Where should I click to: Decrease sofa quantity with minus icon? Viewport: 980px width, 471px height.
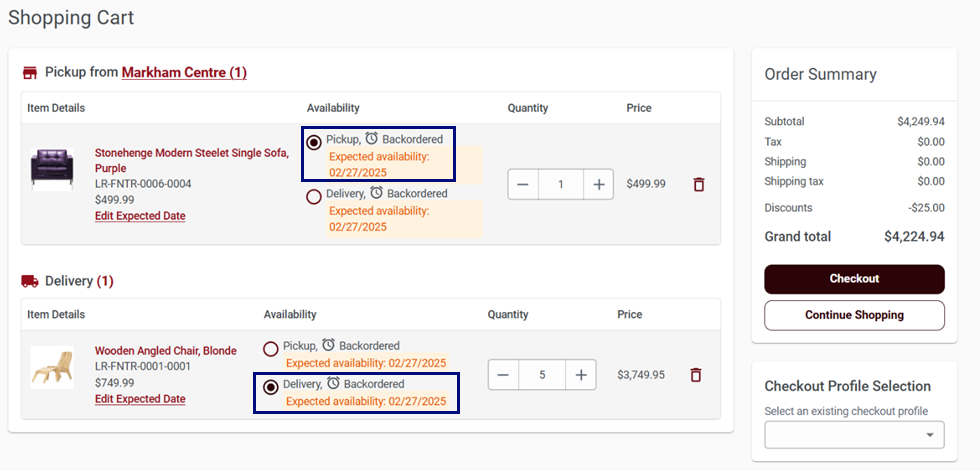pos(523,184)
